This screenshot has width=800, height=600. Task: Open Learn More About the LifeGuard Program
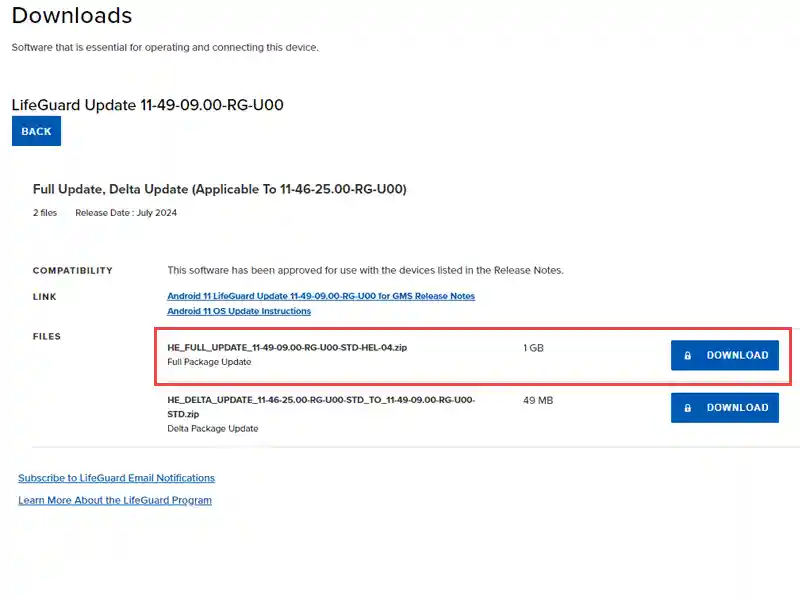pyautogui.click(x=115, y=501)
